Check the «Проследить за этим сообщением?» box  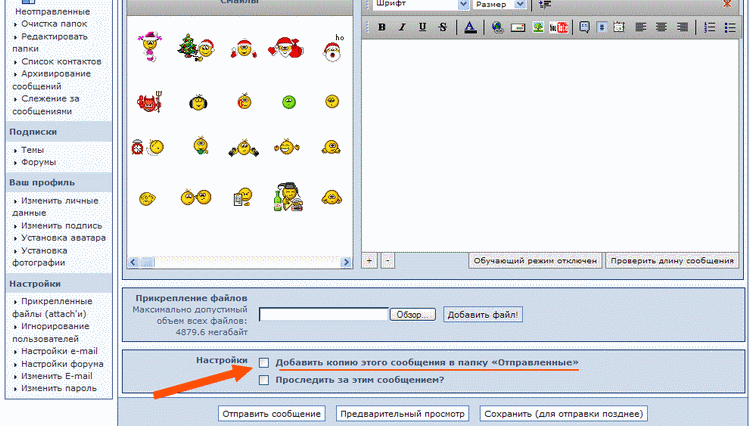(264, 380)
